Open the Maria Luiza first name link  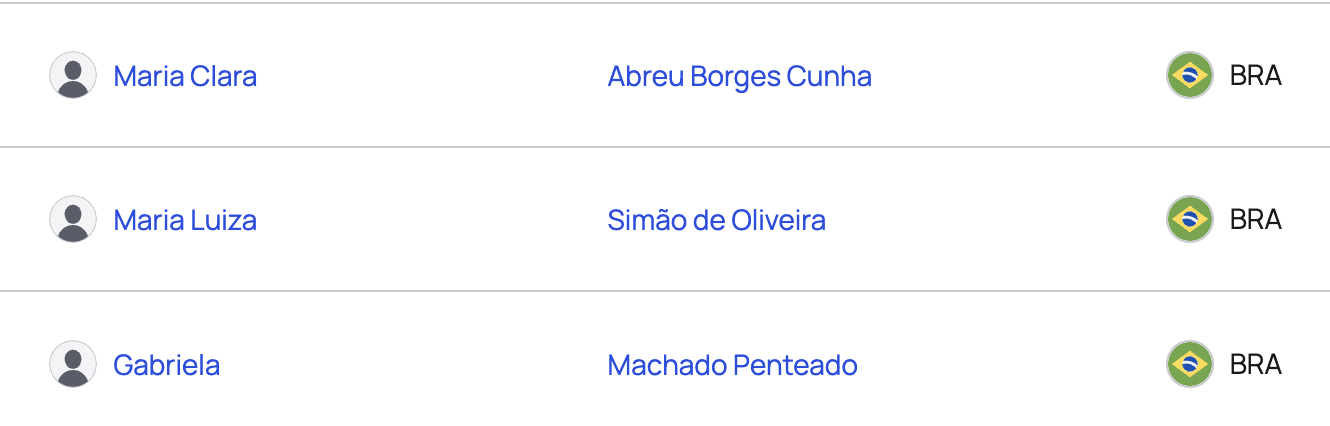185,220
